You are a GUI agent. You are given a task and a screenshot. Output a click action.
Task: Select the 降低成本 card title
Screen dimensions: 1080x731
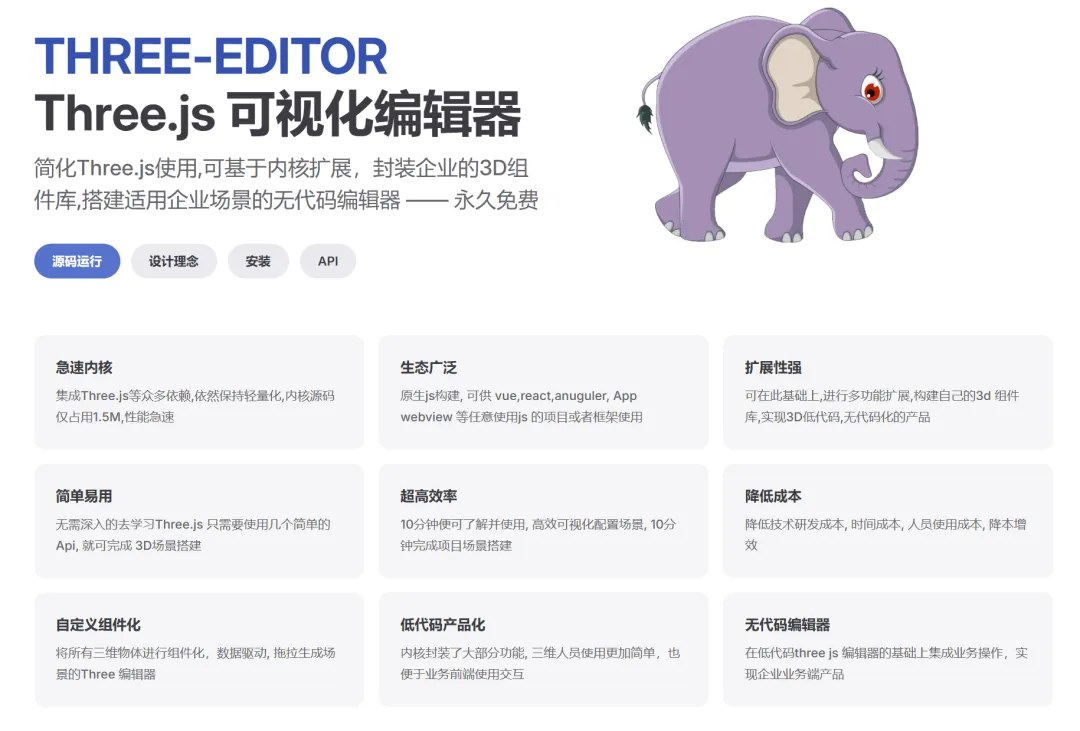coord(773,496)
